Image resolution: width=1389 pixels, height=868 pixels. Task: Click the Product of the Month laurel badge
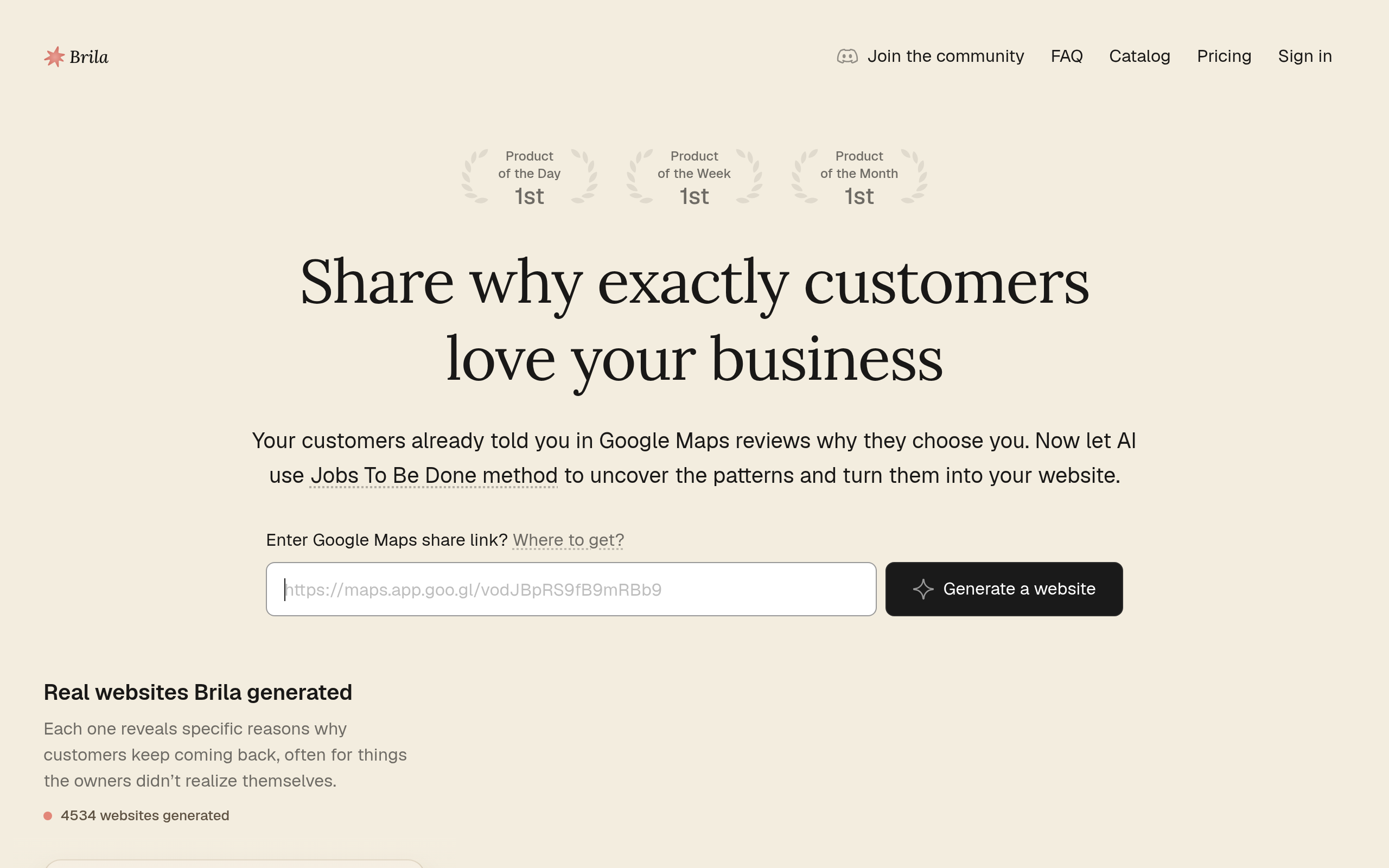[859, 177]
